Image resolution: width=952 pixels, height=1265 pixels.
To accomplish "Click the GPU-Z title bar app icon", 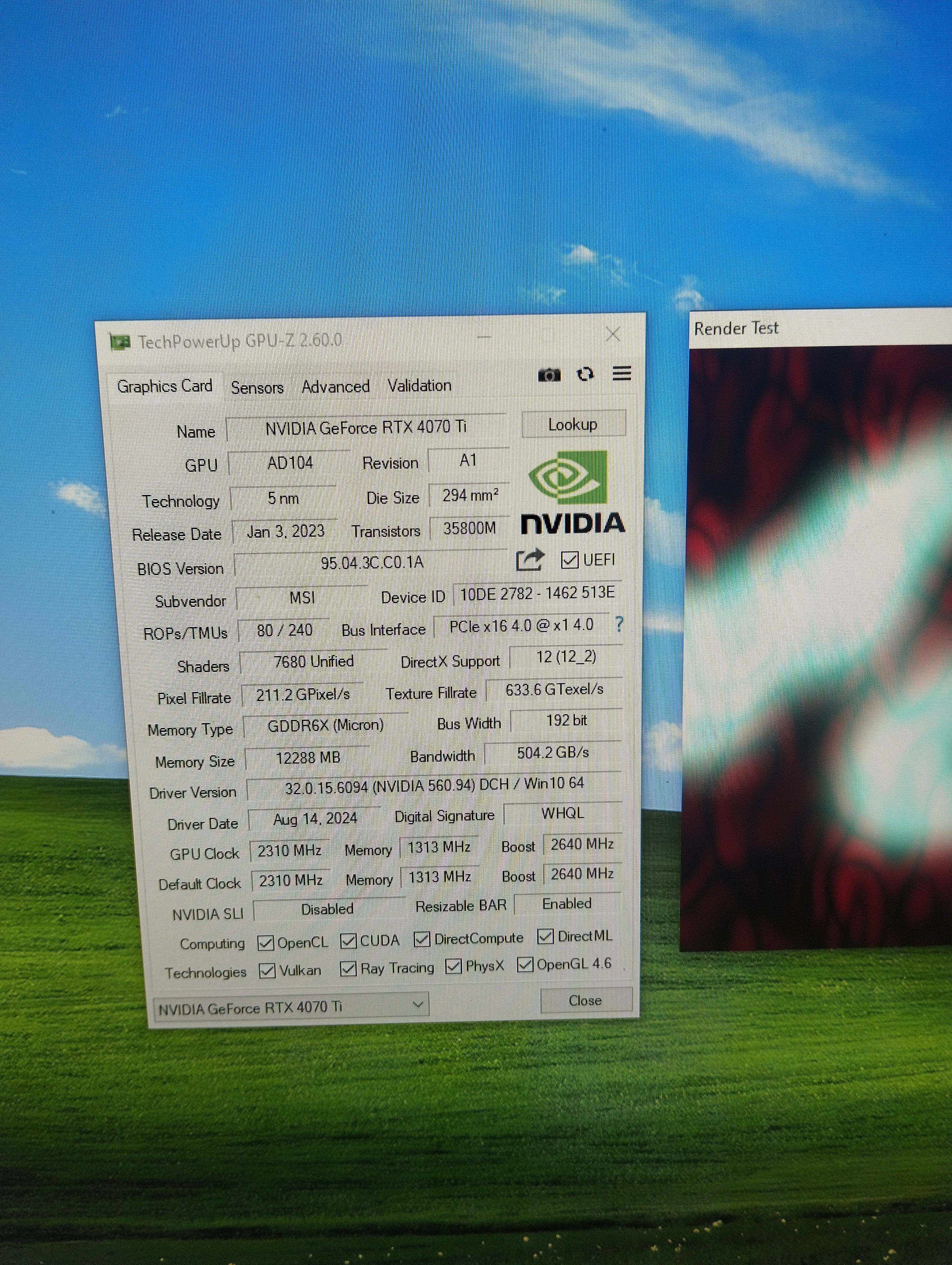I will point(120,343).
